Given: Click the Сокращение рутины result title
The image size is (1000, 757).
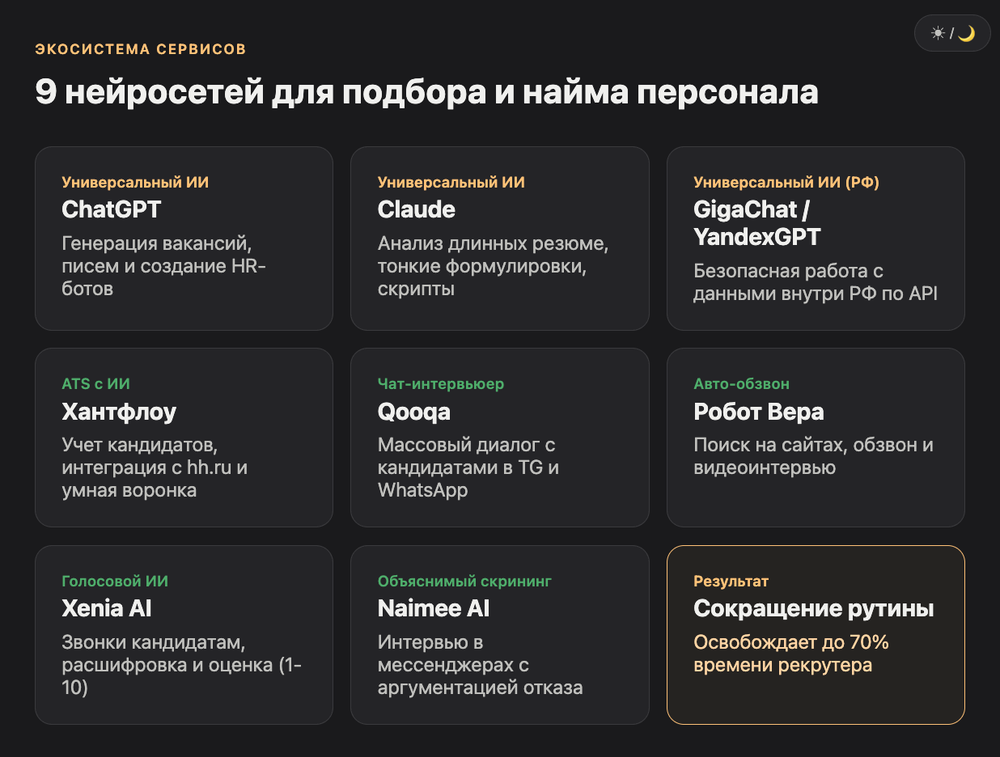Looking at the screenshot, I should click(x=813, y=608).
